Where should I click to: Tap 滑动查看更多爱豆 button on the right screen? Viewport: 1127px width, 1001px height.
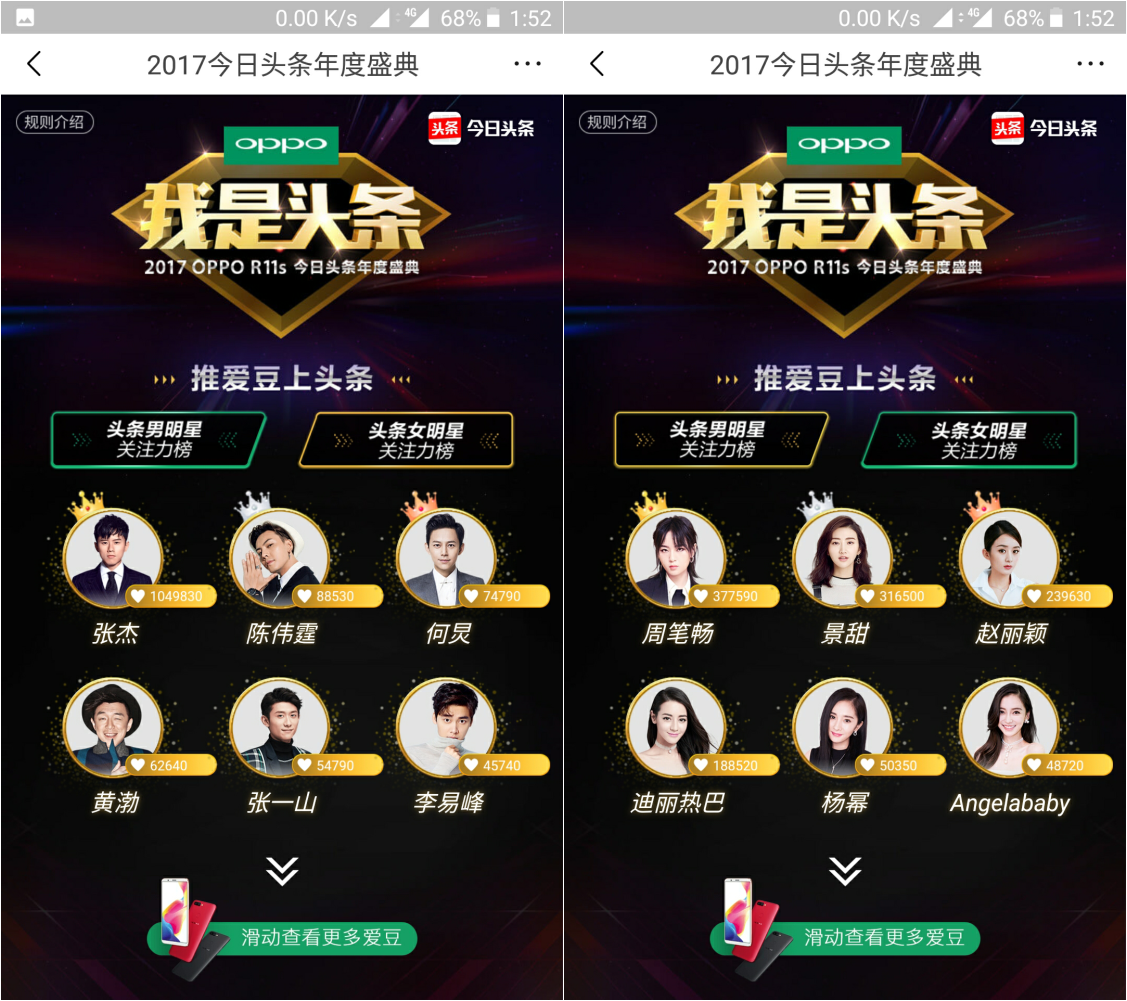pos(845,938)
